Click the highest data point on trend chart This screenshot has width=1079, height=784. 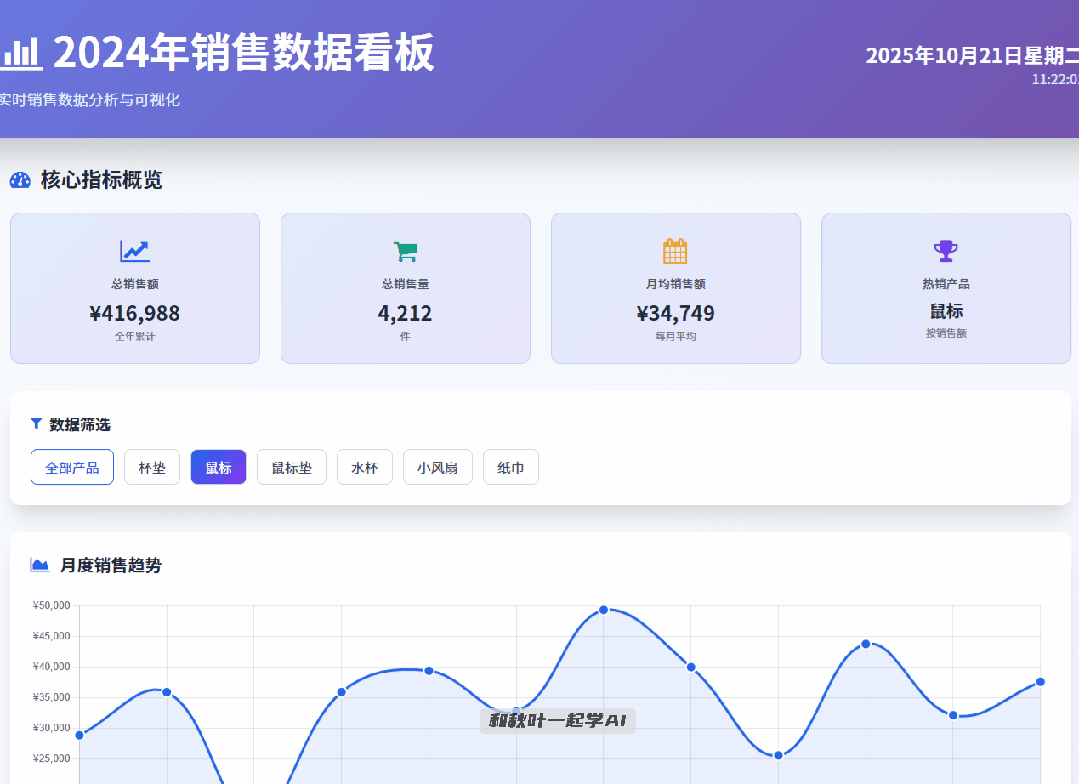(603, 610)
